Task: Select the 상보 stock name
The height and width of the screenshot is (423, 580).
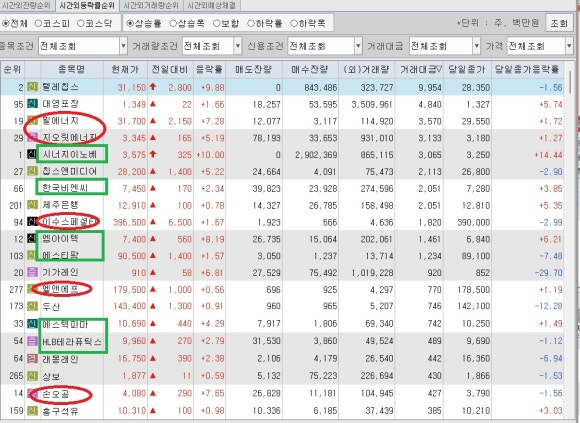Action: [x=51, y=376]
